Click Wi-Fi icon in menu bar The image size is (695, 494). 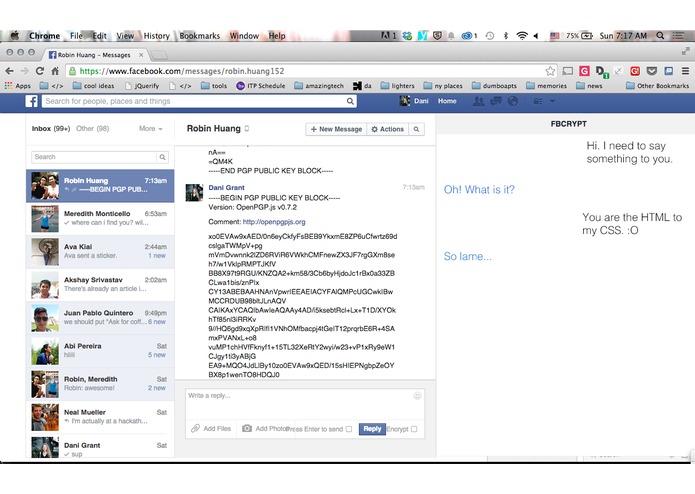522,36
